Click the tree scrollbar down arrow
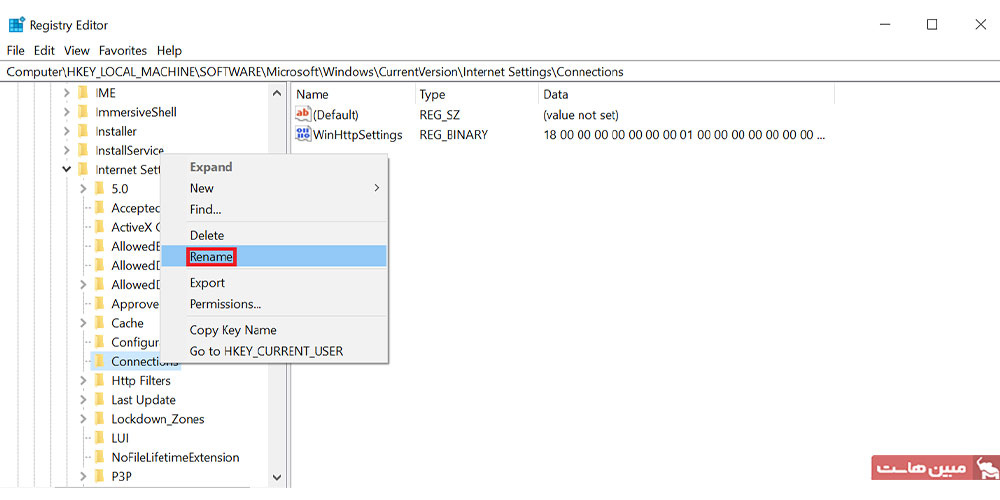 pos(277,476)
